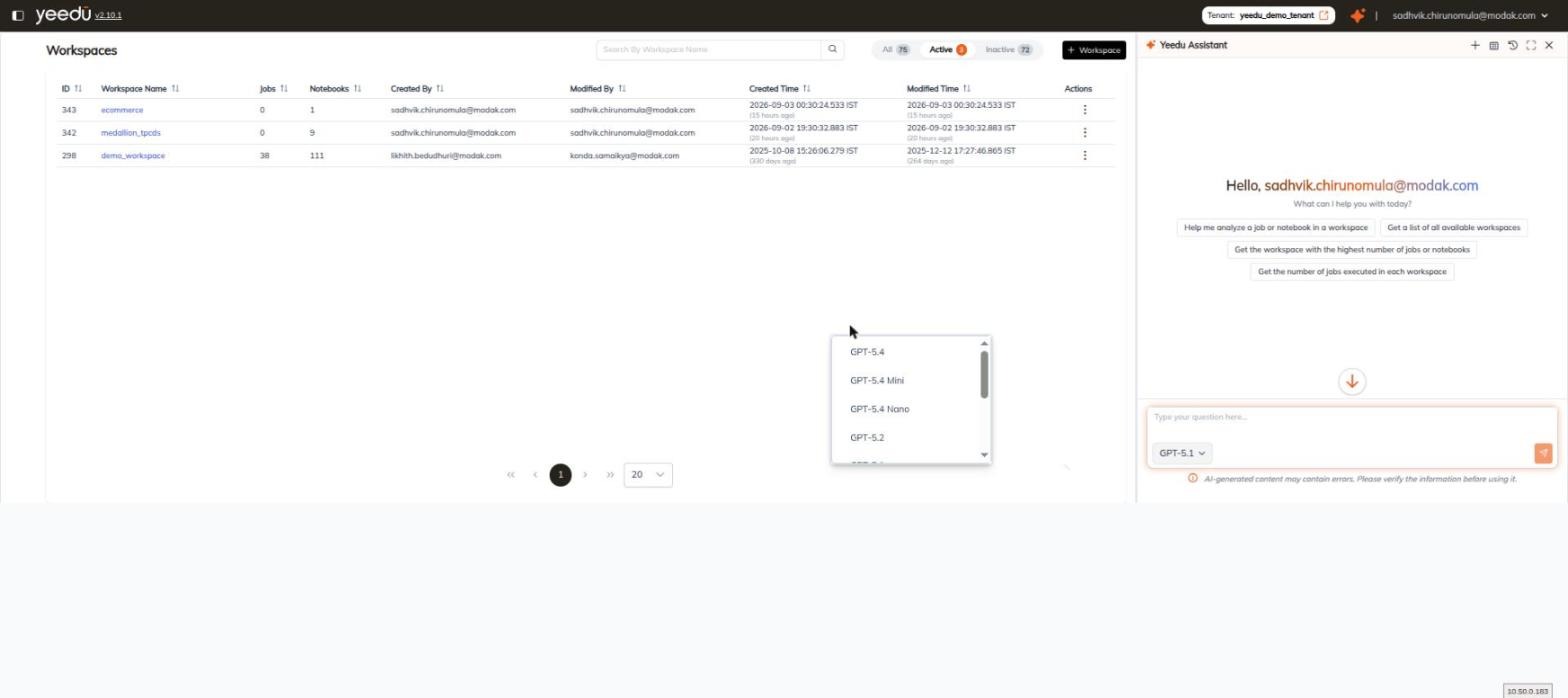Viewport: 1568px width, 698px height.
Task: Open Yeedu Assistant via the top bar sparkle icon
Action: 1357,15
